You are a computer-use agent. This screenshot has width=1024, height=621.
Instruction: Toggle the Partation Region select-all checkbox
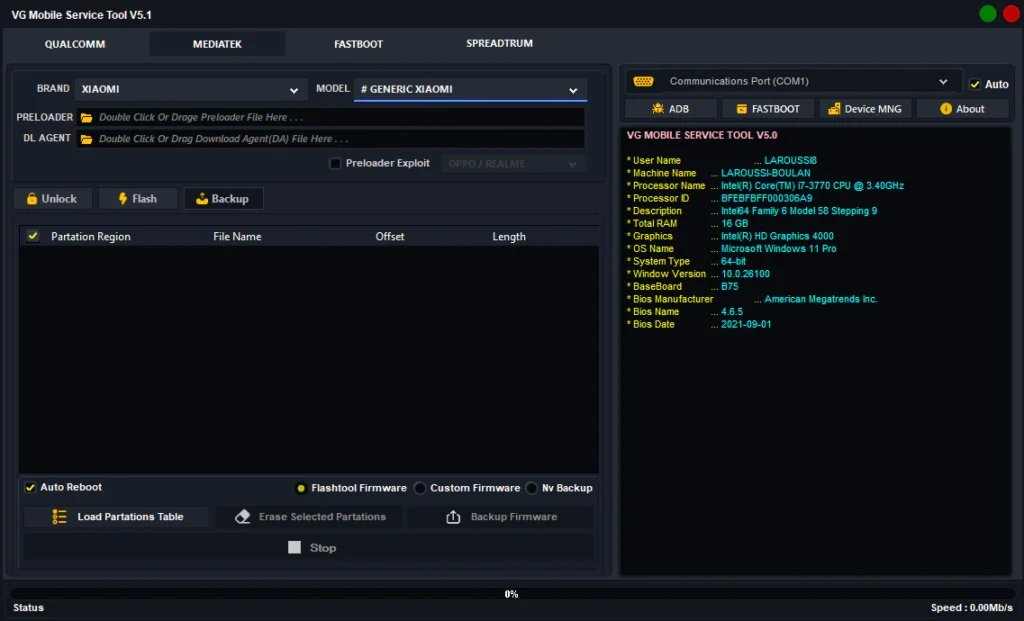33,236
